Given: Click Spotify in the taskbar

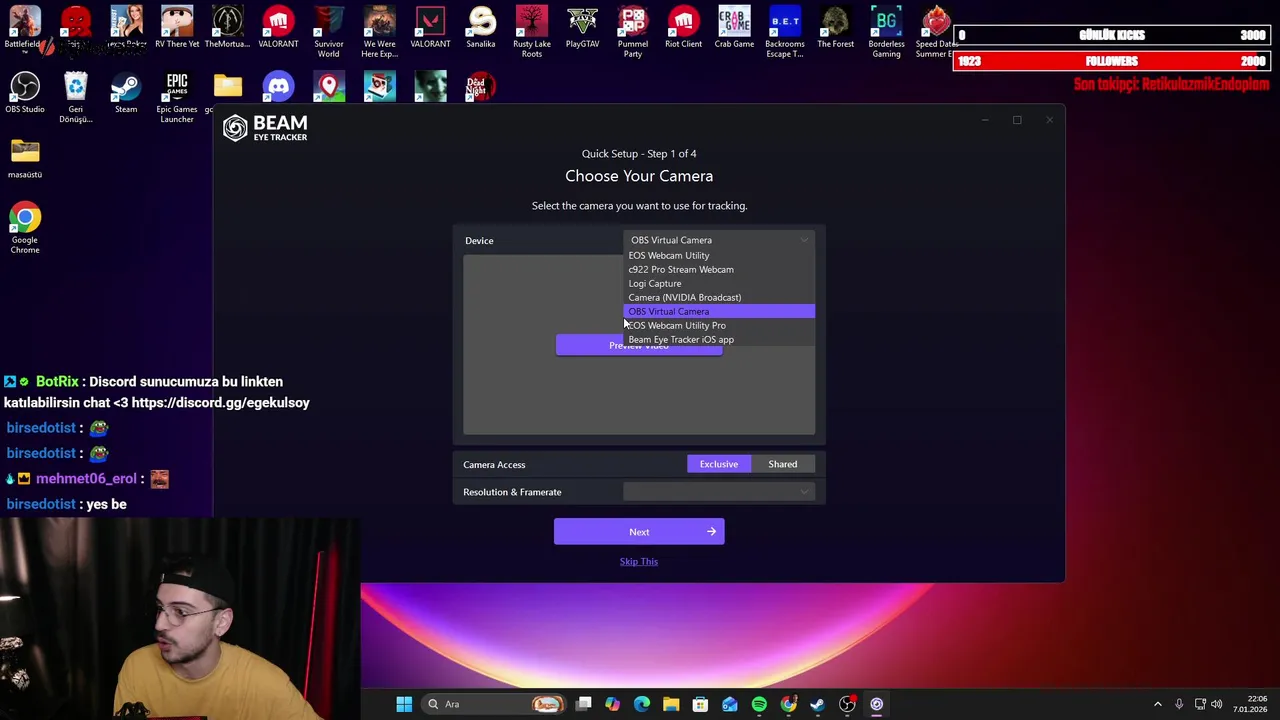Looking at the screenshot, I should (759, 704).
